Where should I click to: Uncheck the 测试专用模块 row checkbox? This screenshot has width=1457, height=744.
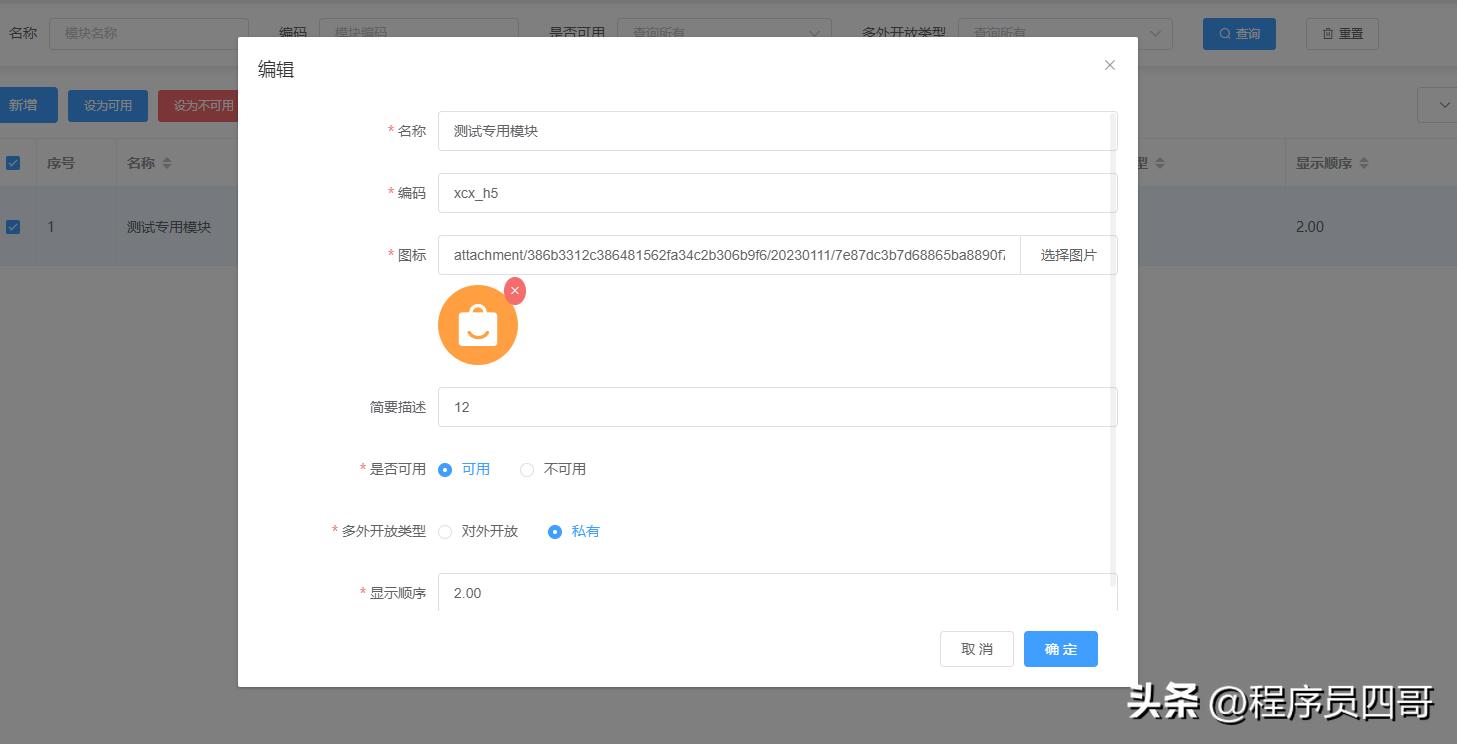tap(14, 226)
